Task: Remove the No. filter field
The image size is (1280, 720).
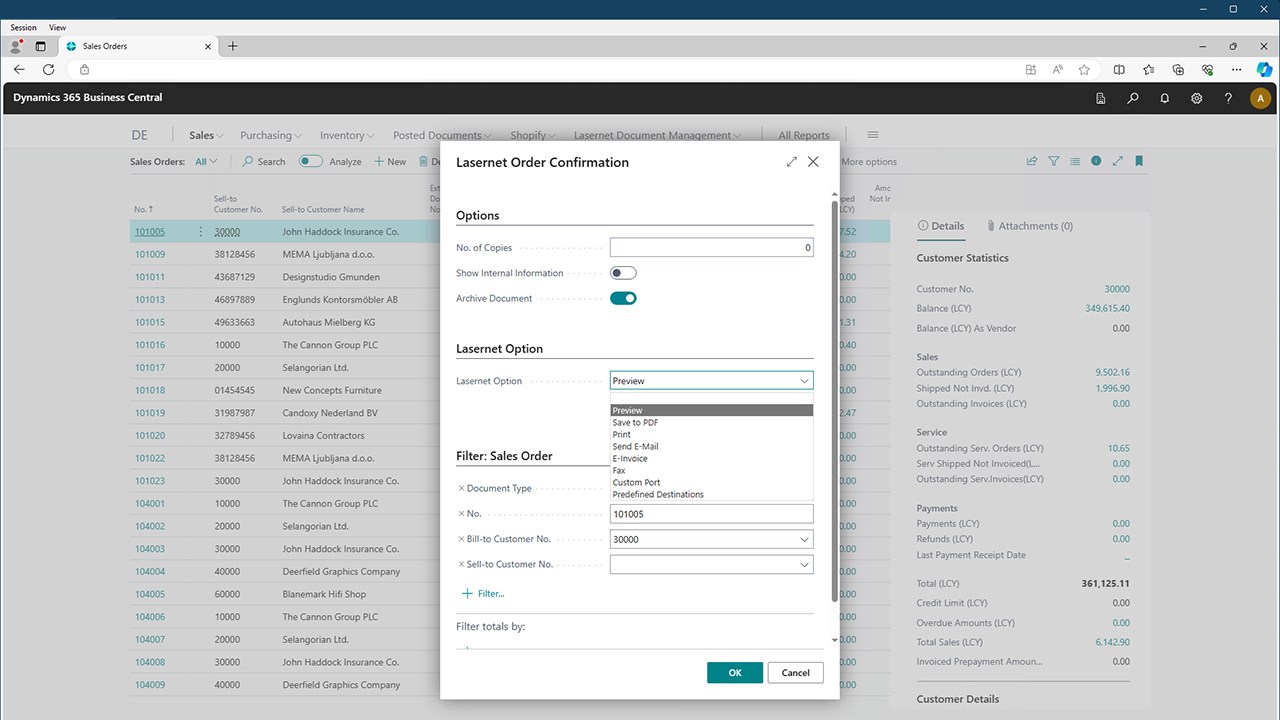Action: click(x=461, y=513)
